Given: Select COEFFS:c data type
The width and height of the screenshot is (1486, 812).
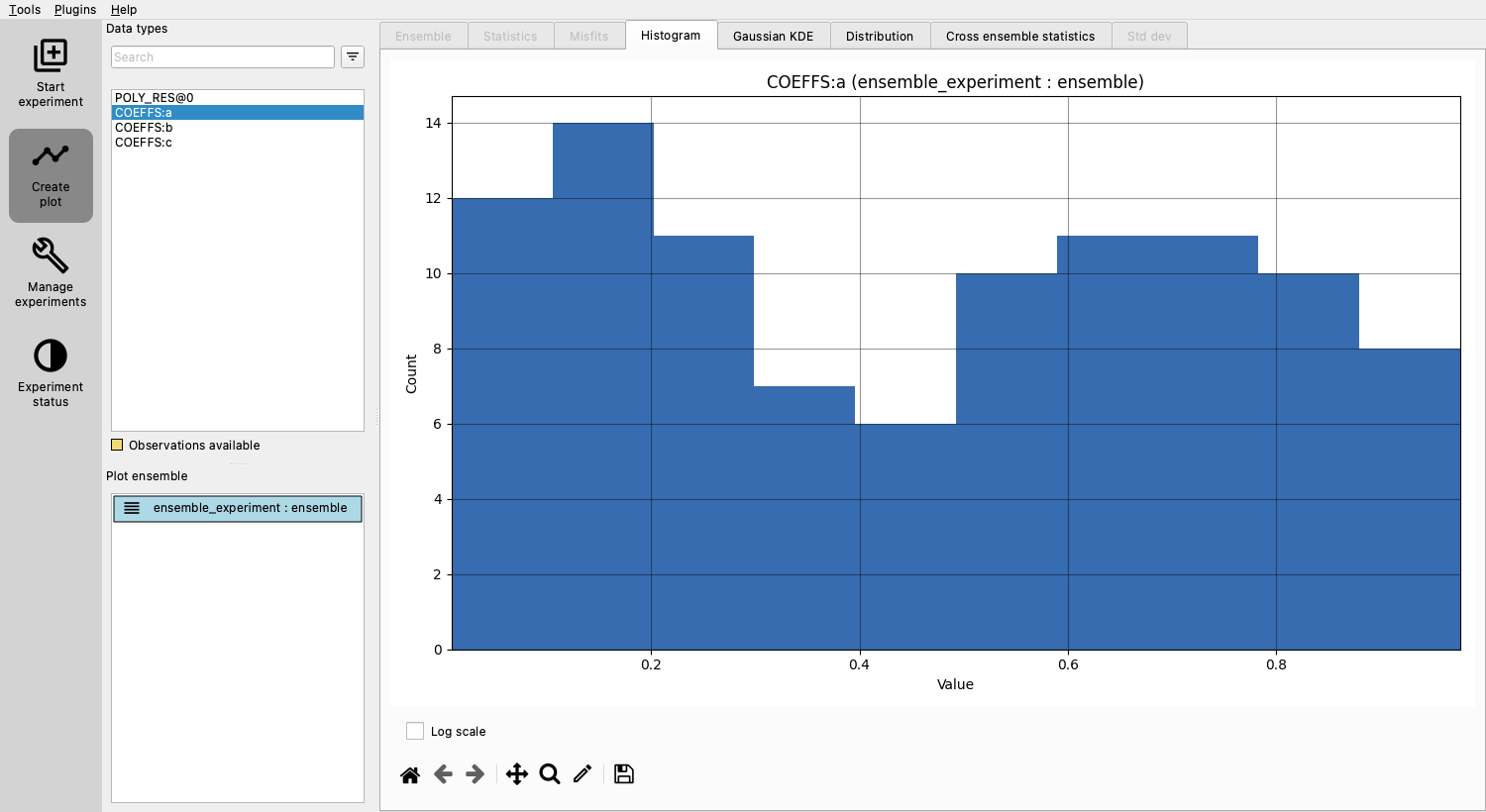Looking at the screenshot, I should (x=238, y=143).
